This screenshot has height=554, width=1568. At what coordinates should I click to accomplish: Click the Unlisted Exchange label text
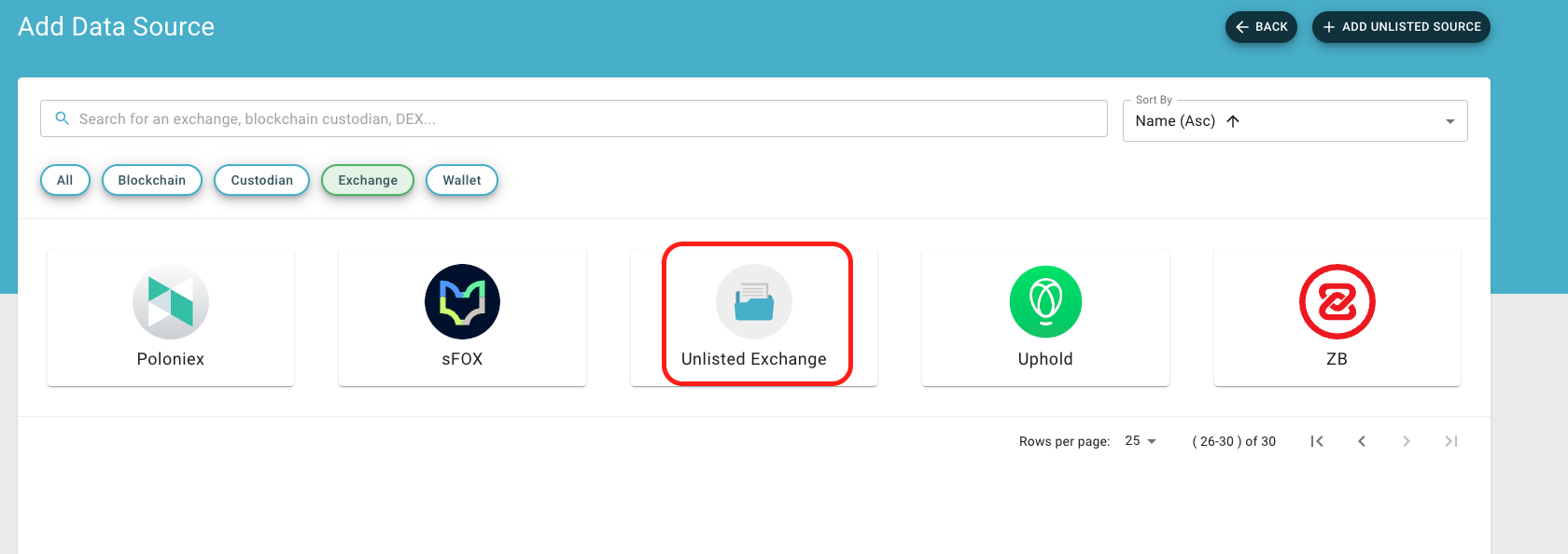754,359
